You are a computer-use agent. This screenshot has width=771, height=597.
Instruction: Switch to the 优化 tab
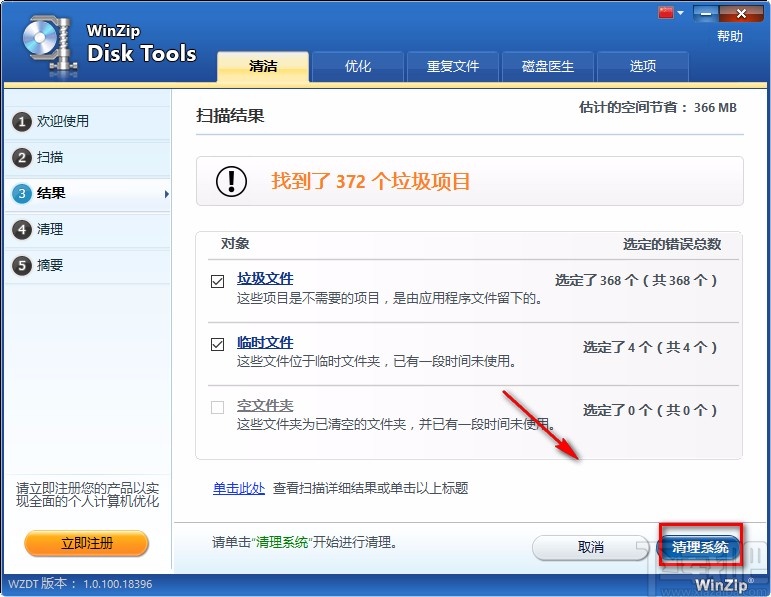pos(357,66)
